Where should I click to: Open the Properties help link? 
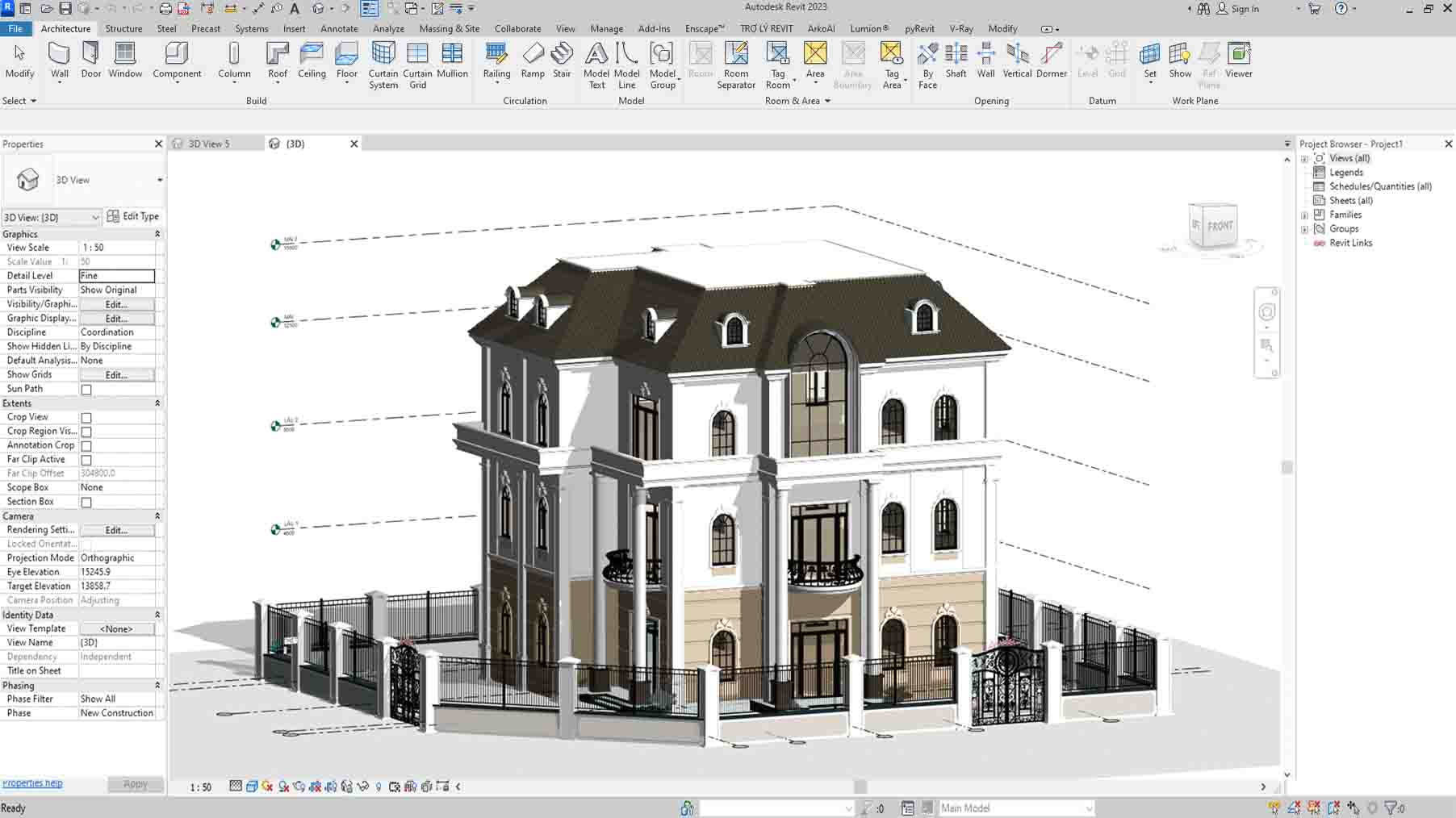point(32,783)
